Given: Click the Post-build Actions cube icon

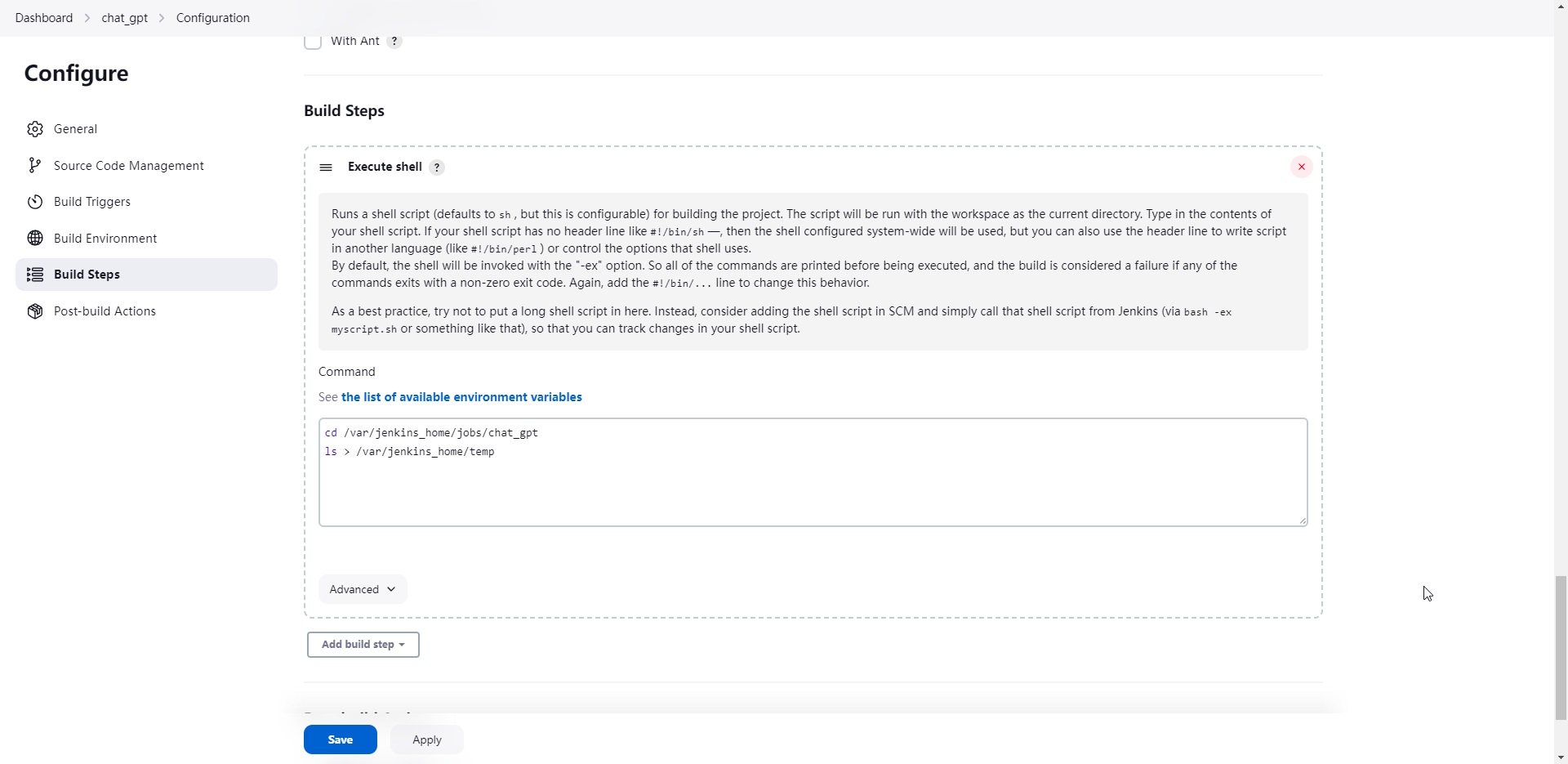Looking at the screenshot, I should pos(34,311).
